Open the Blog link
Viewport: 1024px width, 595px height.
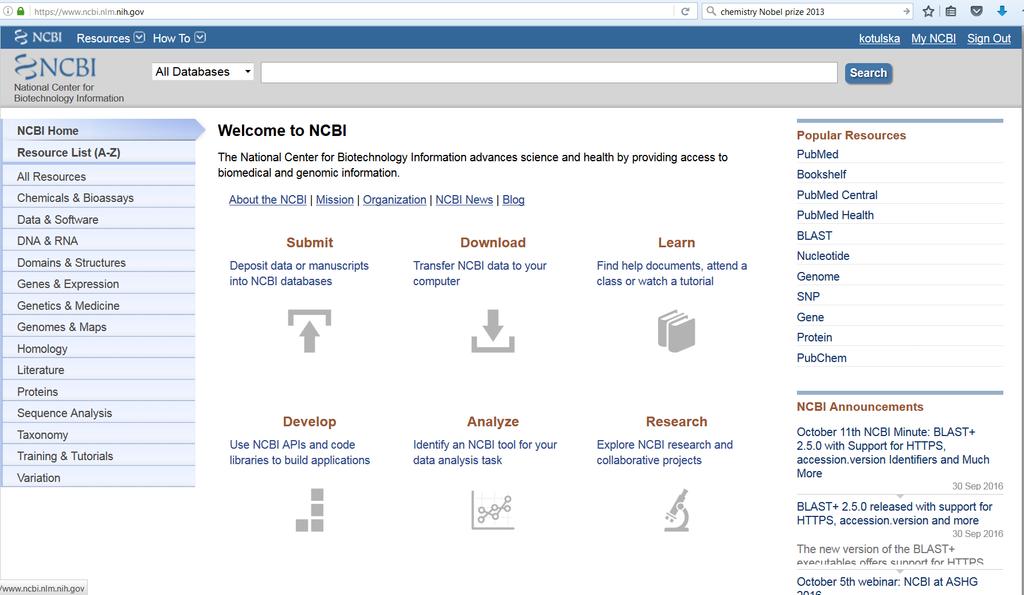(x=513, y=200)
